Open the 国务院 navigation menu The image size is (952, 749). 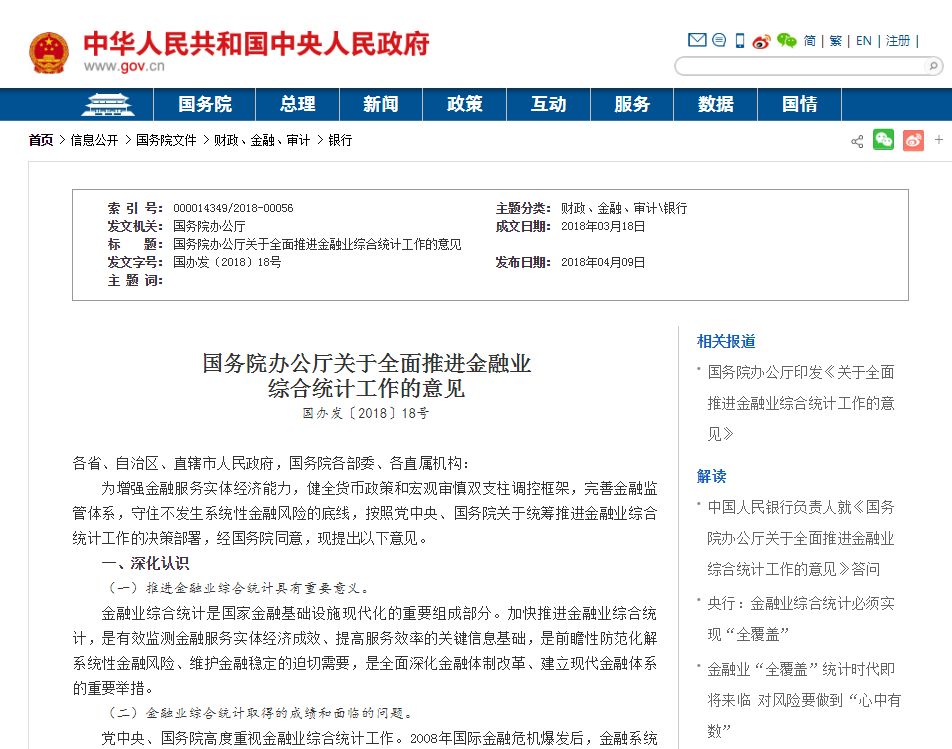(205, 105)
